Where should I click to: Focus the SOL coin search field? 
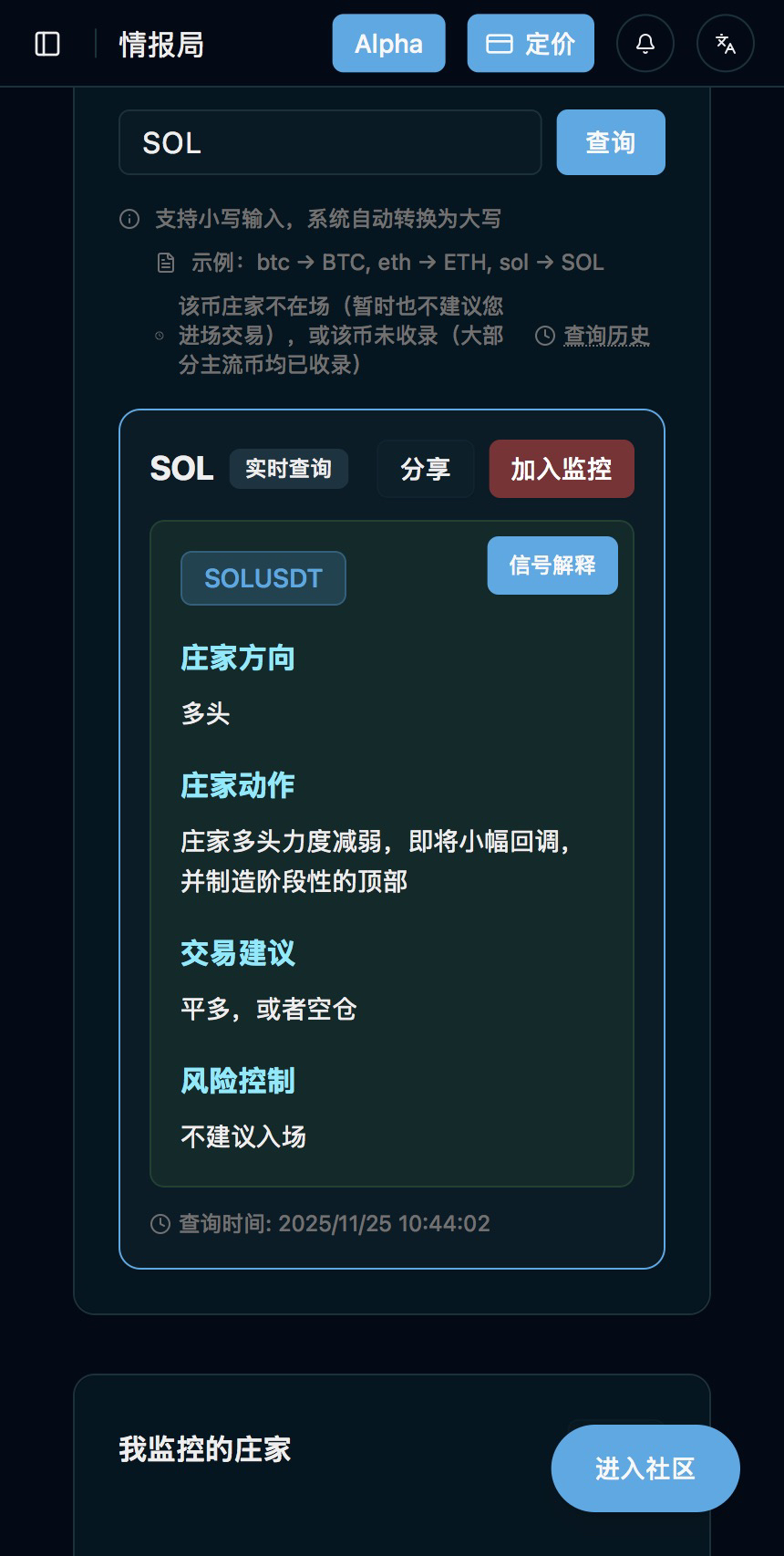coord(330,142)
